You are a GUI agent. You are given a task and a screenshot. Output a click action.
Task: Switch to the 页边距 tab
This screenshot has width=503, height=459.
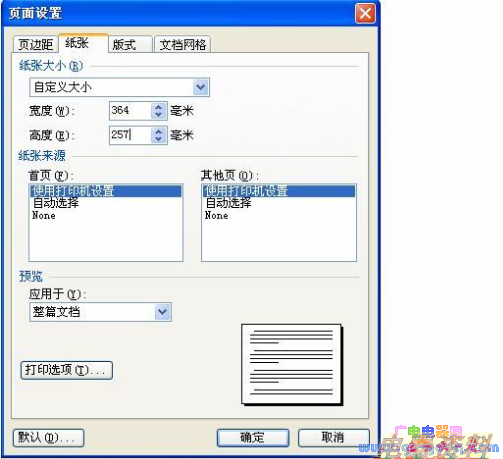35,44
